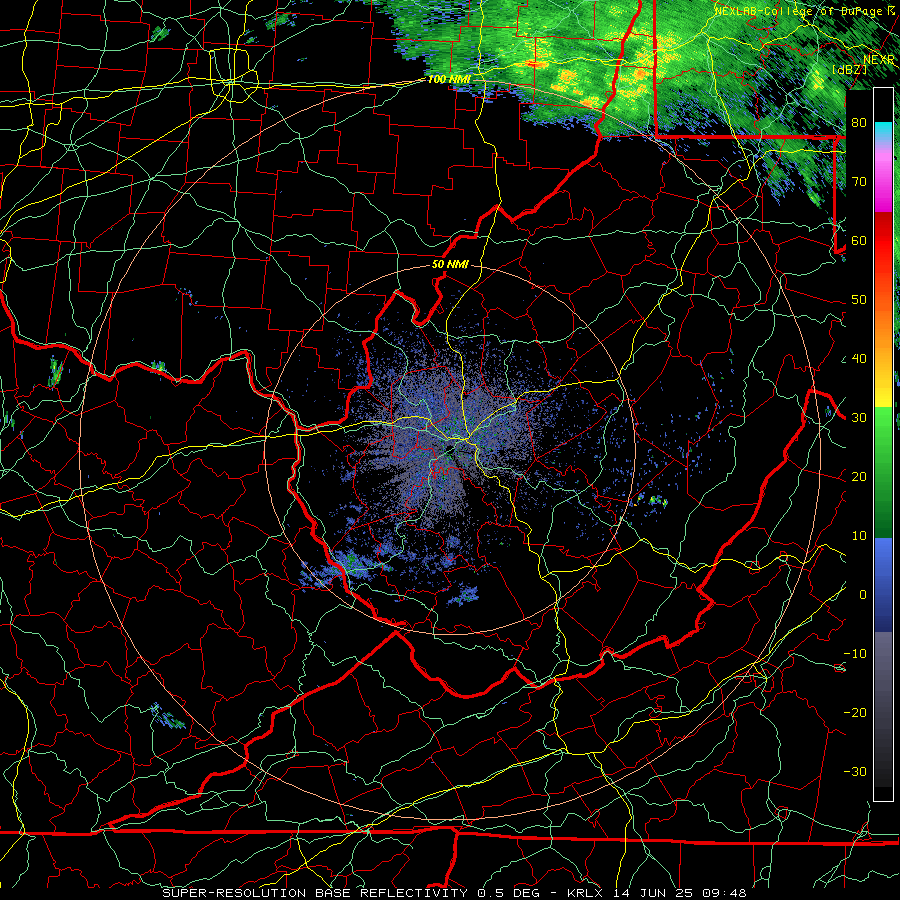
Task: Click the 20 value on reflectivity scale
Action: tap(859, 476)
